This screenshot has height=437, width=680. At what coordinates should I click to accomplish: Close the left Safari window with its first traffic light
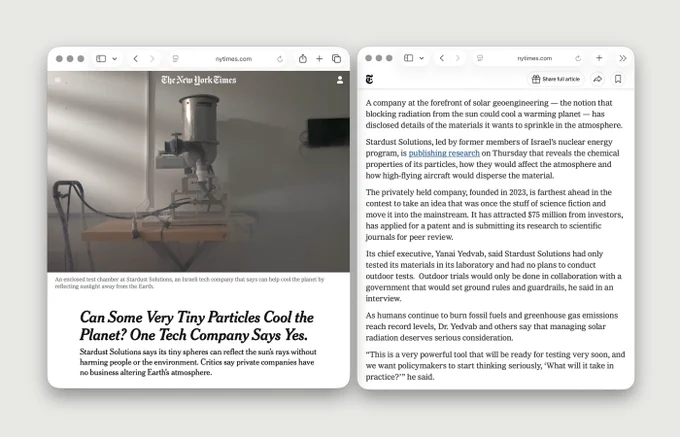(59, 59)
